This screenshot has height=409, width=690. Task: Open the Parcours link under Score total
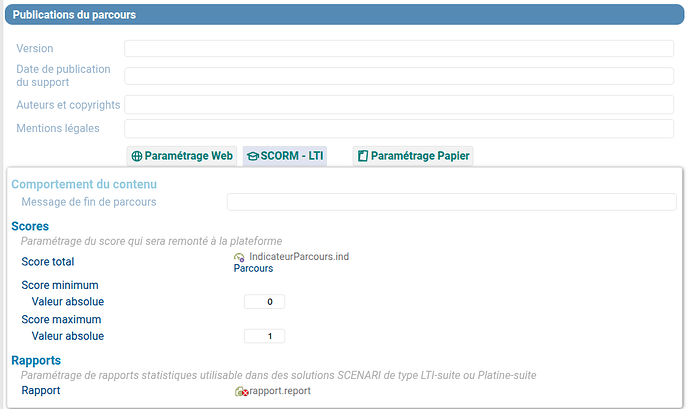pyautogui.click(x=253, y=269)
